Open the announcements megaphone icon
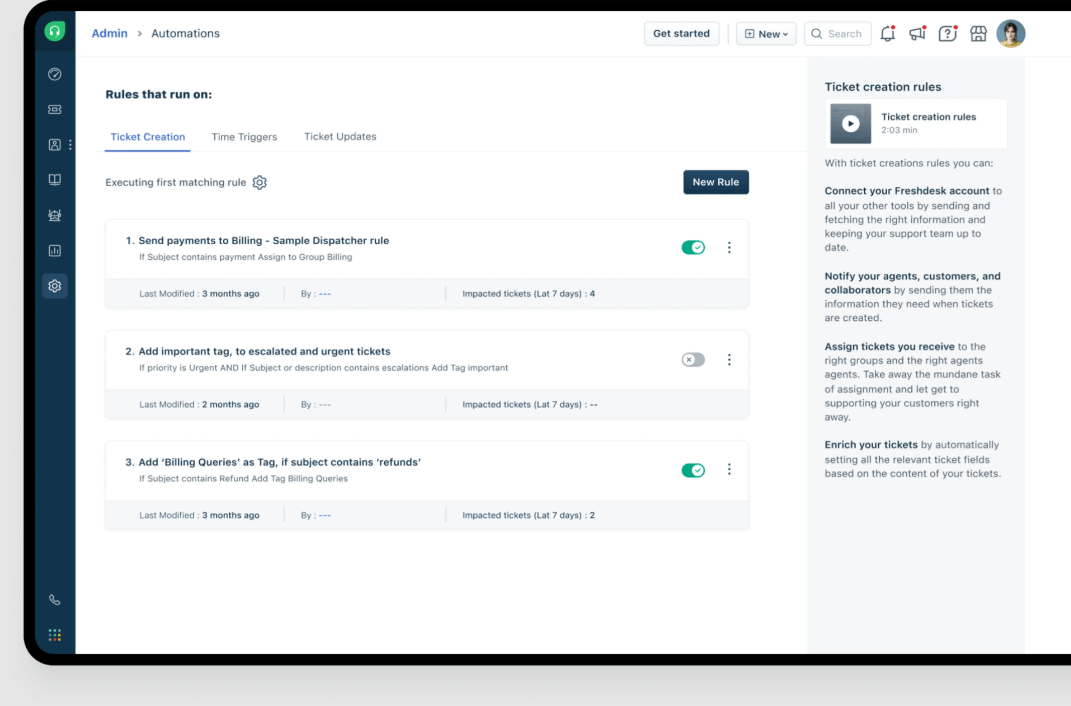1071x706 pixels. pyautogui.click(x=917, y=33)
